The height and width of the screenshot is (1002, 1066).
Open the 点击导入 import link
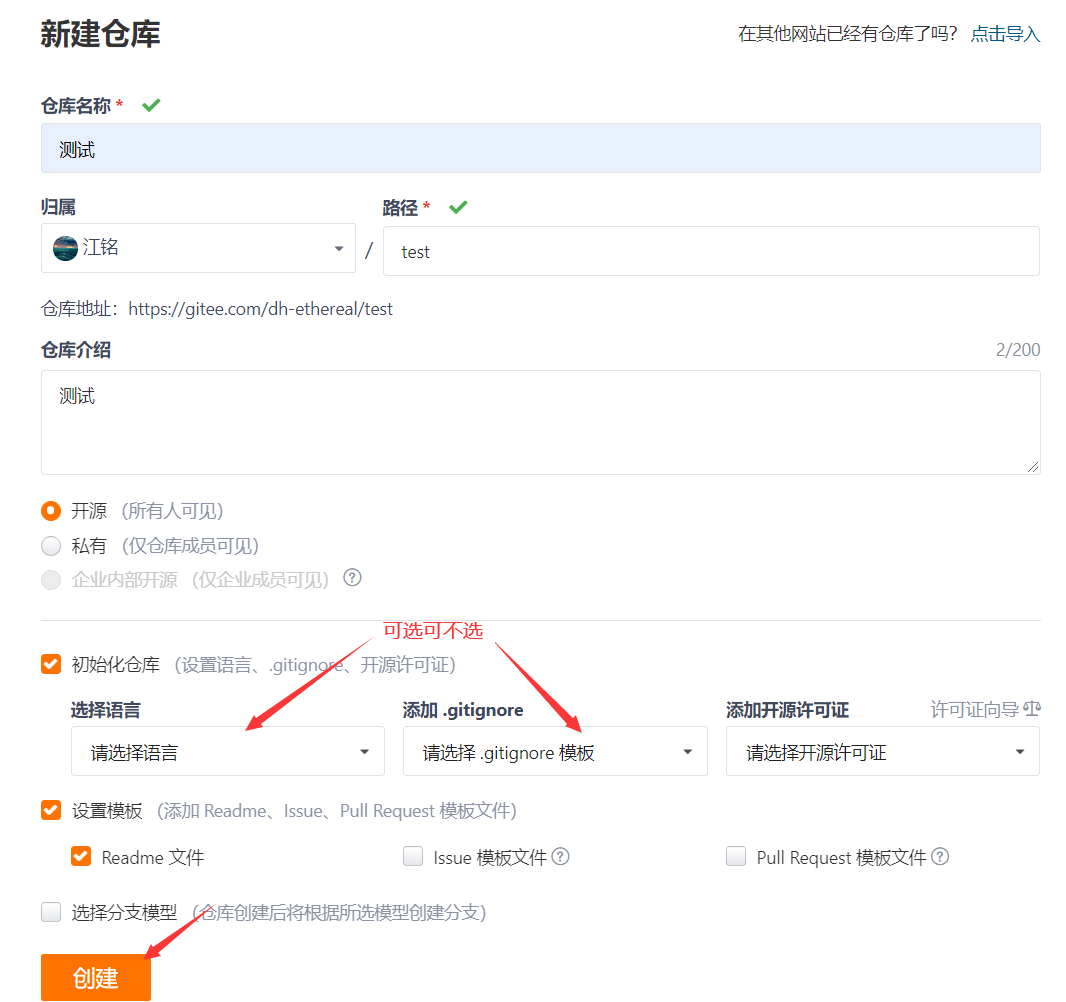click(x=1005, y=33)
